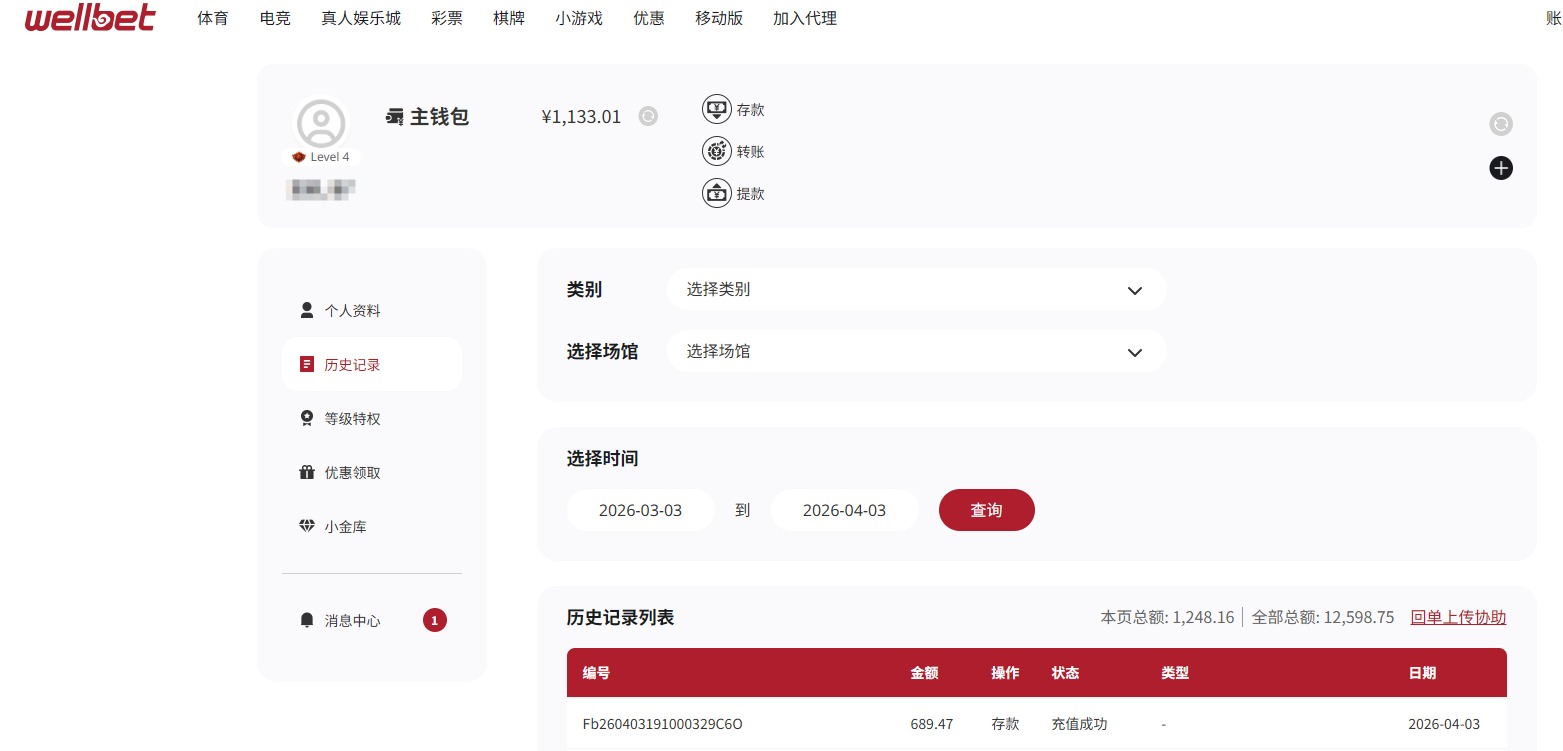Image resolution: width=1563 pixels, height=751 pixels.
Task: Select 历史记录 in the sidebar
Action: point(352,364)
